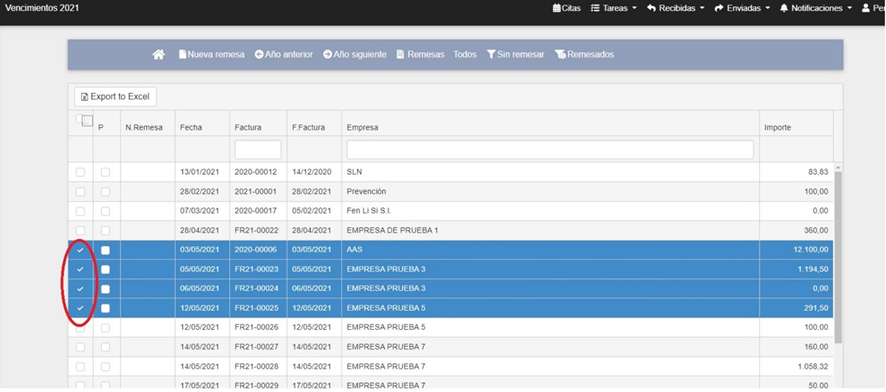Select row checkbox for SLN
This screenshot has width=886, height=392.
tap(80, 172)
